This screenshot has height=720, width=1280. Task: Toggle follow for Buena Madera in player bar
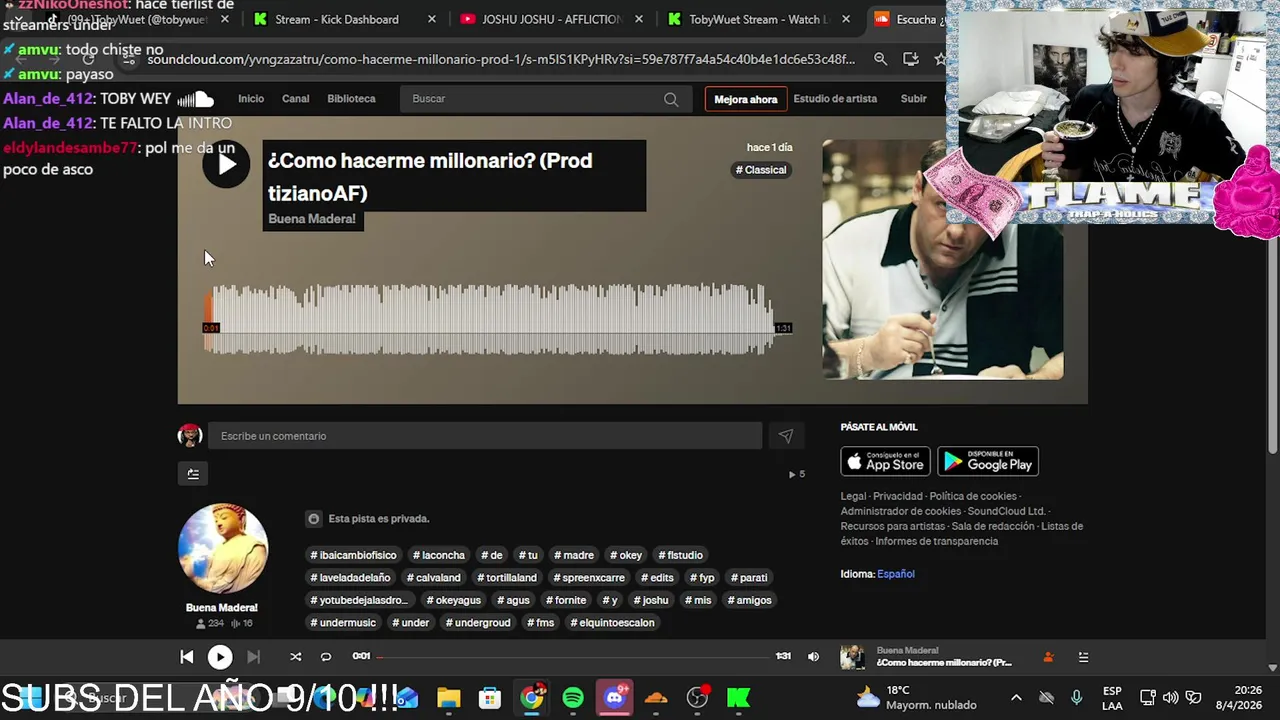[1048, 657]
